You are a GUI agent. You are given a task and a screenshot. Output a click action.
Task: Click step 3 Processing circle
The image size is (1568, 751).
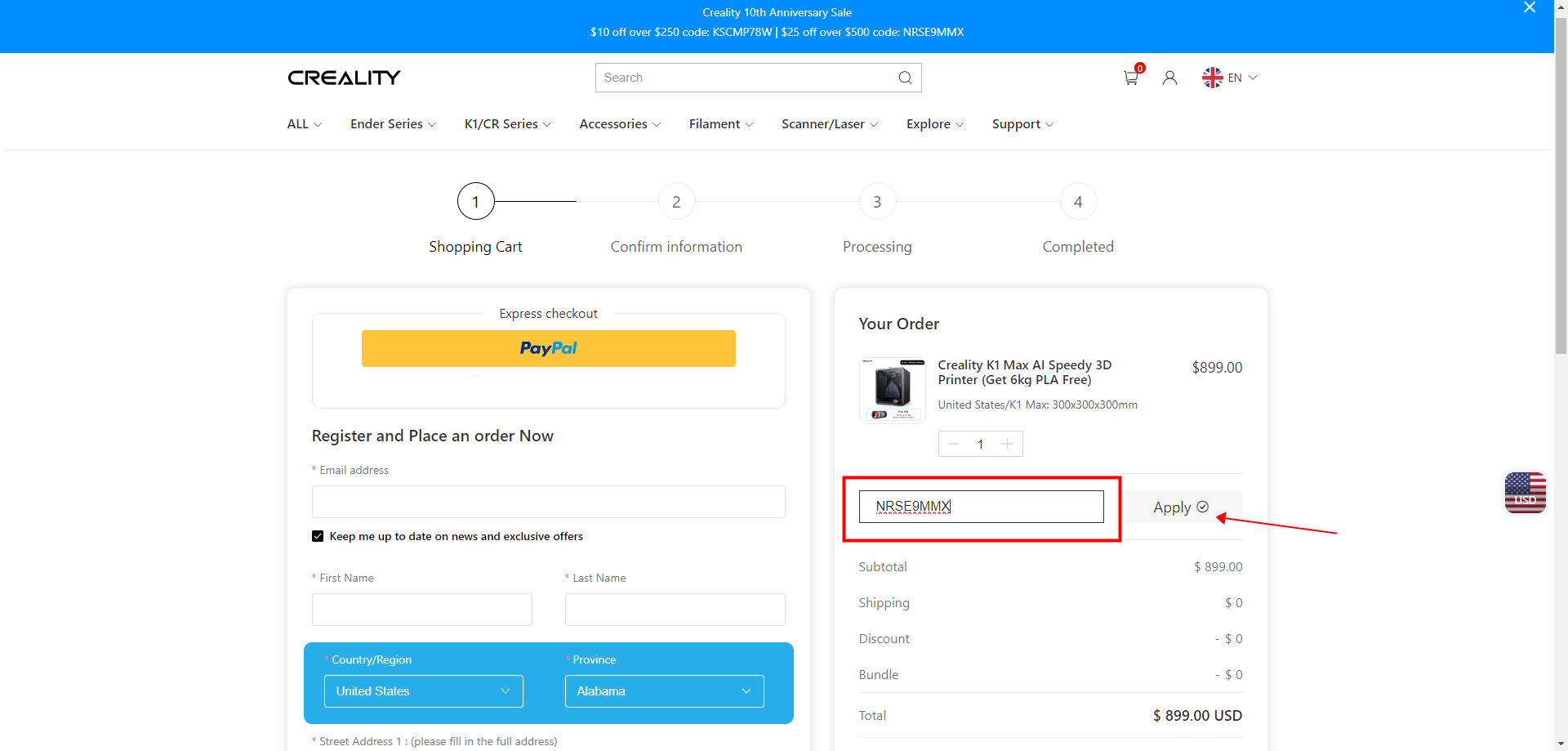877,201
